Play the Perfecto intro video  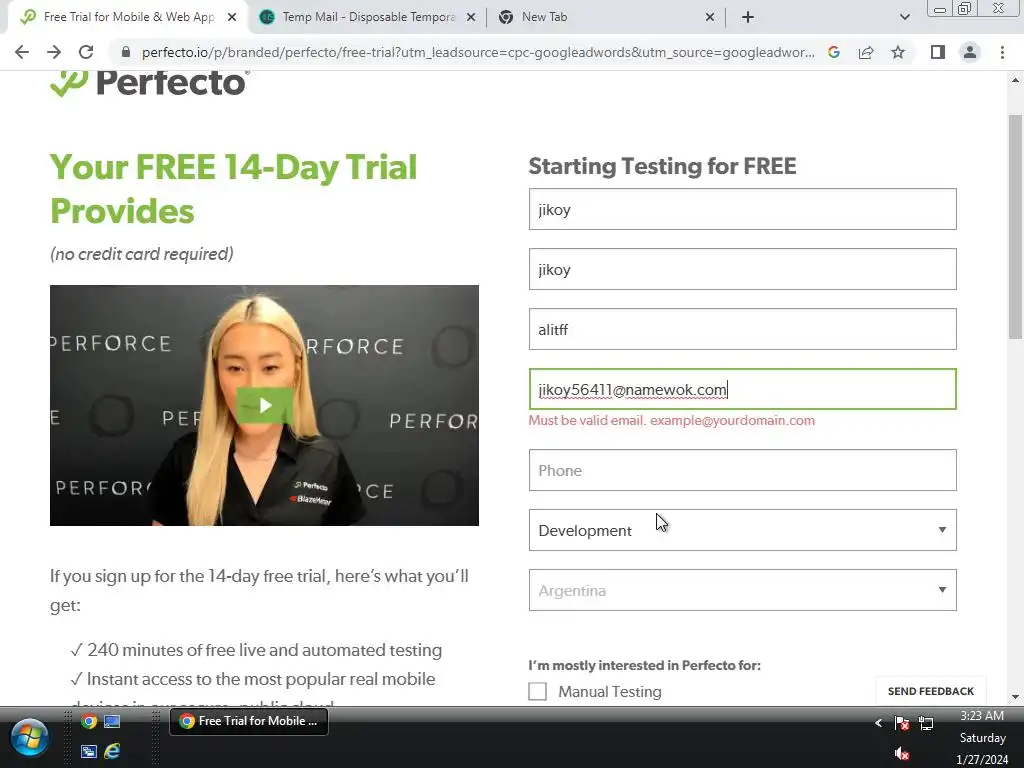[264, 406]
